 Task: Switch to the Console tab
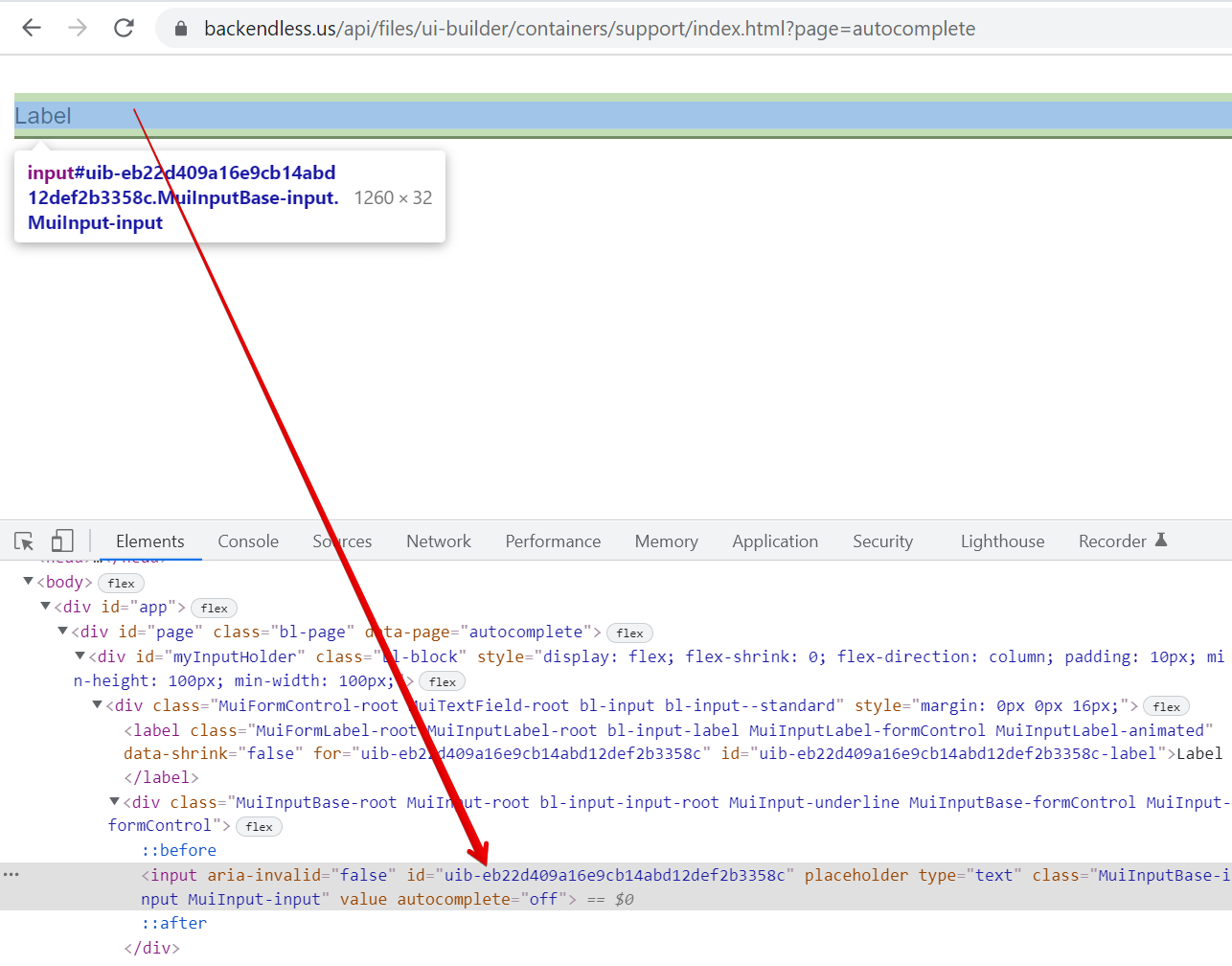pos(248,541)
